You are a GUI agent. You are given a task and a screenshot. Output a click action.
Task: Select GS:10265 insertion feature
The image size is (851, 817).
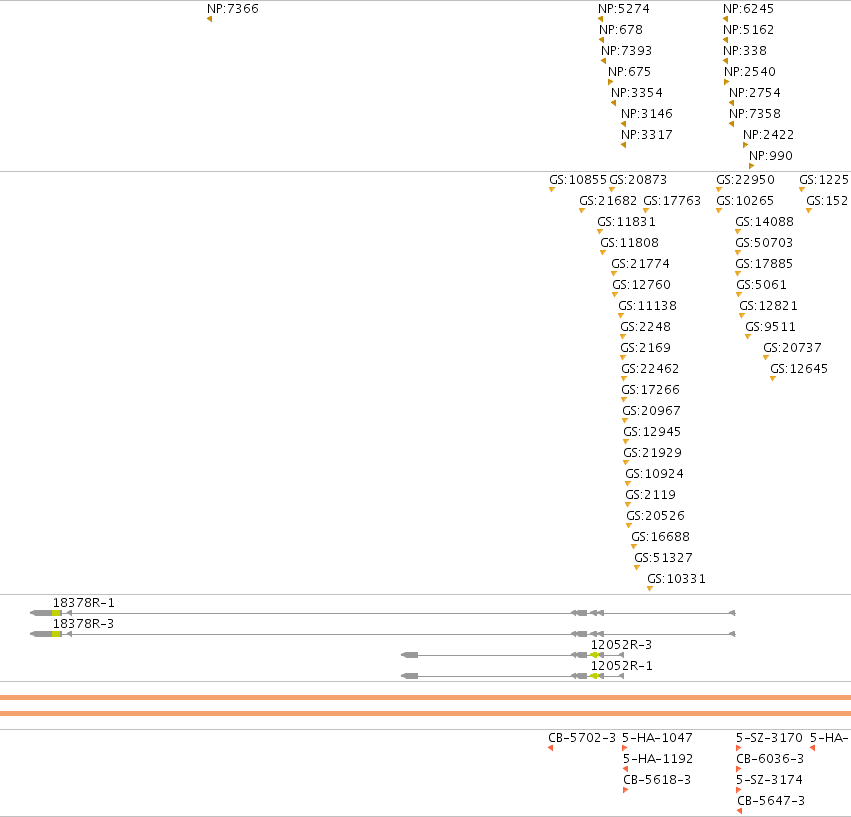745,201
